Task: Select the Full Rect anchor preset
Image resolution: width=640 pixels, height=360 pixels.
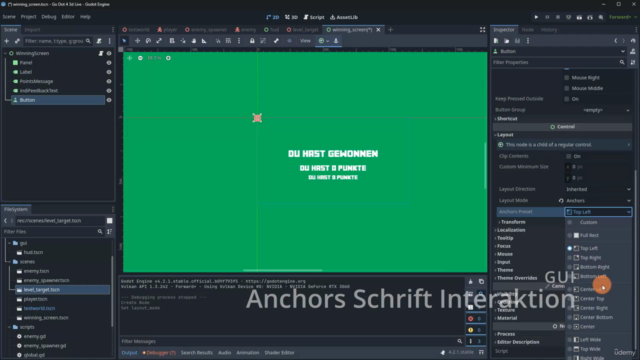Action: (589, 235)
